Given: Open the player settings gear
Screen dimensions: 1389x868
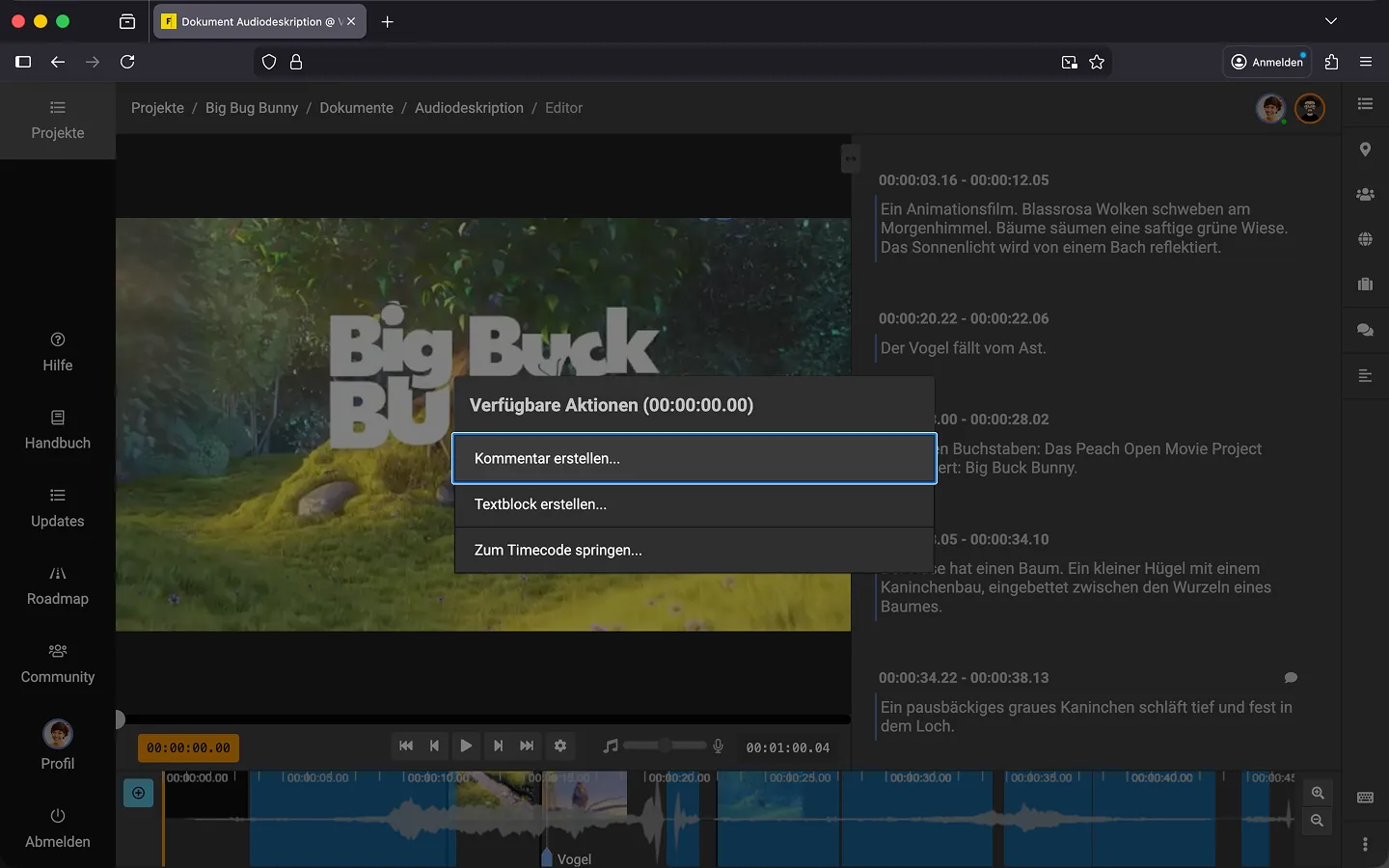Looking at the screenshot, I should (560, 746).
